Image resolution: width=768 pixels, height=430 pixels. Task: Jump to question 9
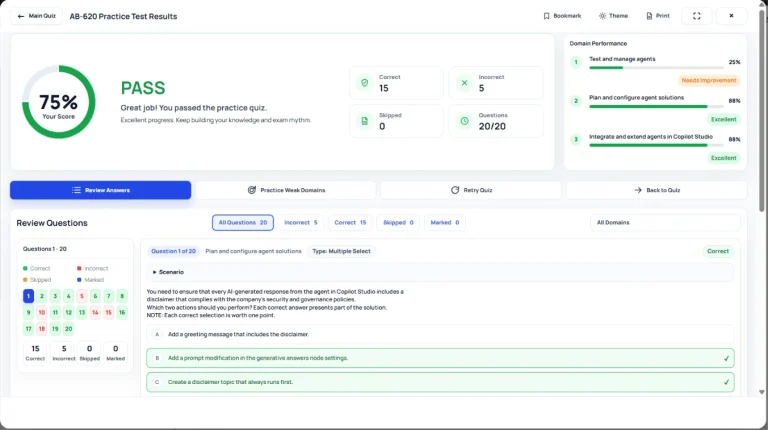click(x=28, y=312)
